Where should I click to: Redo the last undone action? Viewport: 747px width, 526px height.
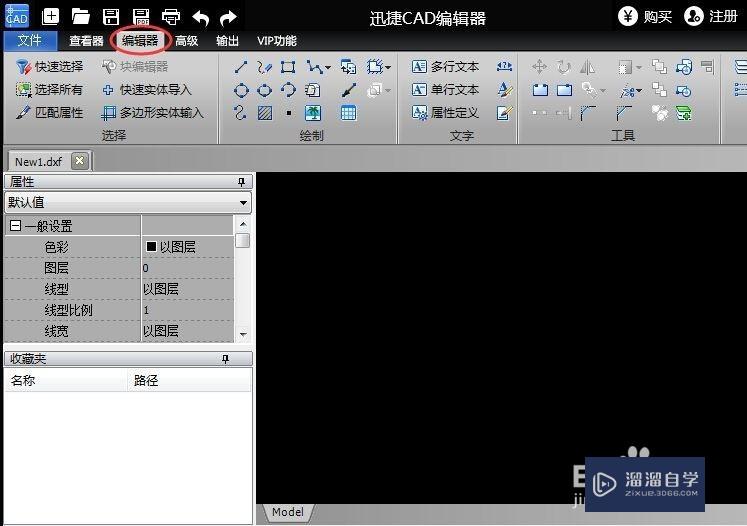[229, 18]
